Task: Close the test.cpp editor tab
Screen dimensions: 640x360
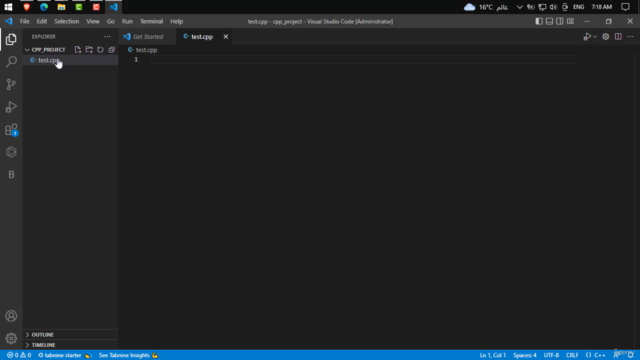Action: tap(226, 37)
